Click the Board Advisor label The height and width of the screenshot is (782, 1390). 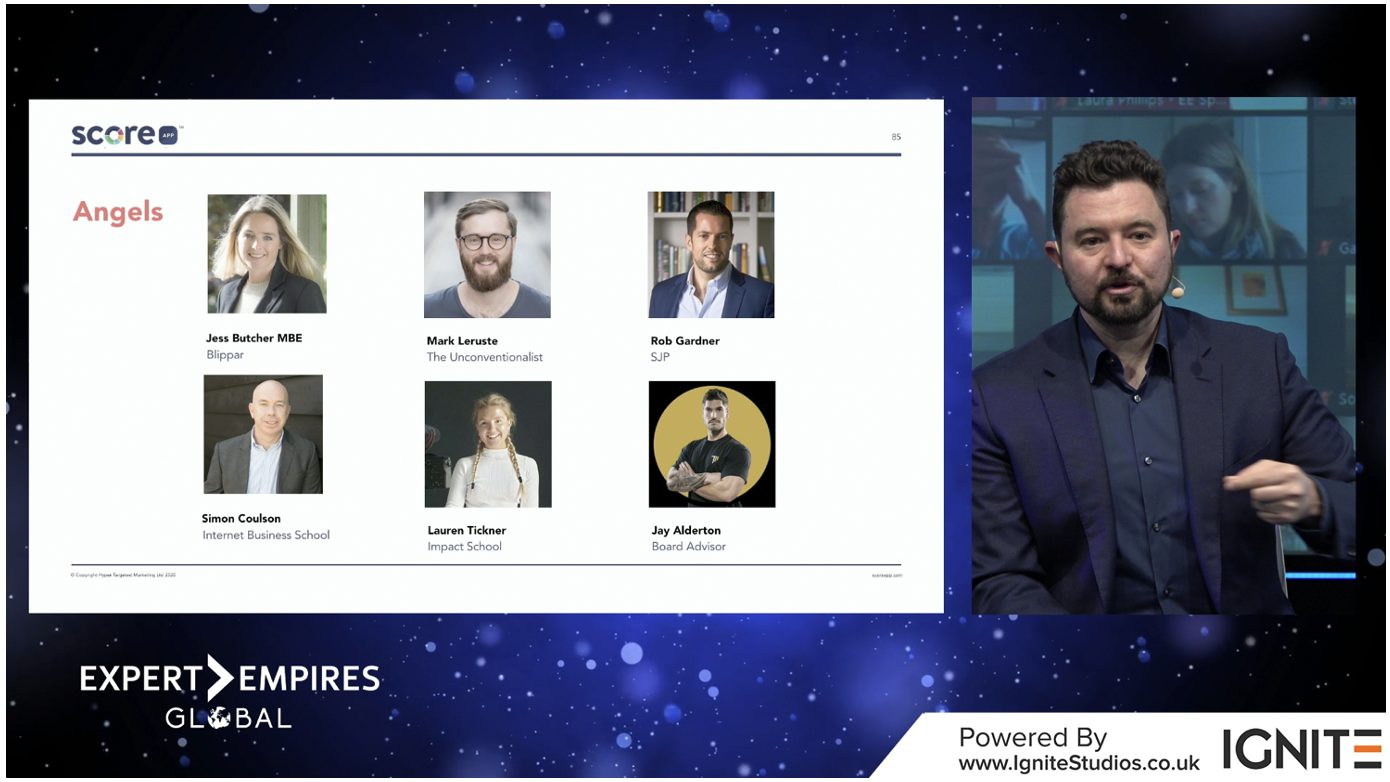[x=689, y=546]
